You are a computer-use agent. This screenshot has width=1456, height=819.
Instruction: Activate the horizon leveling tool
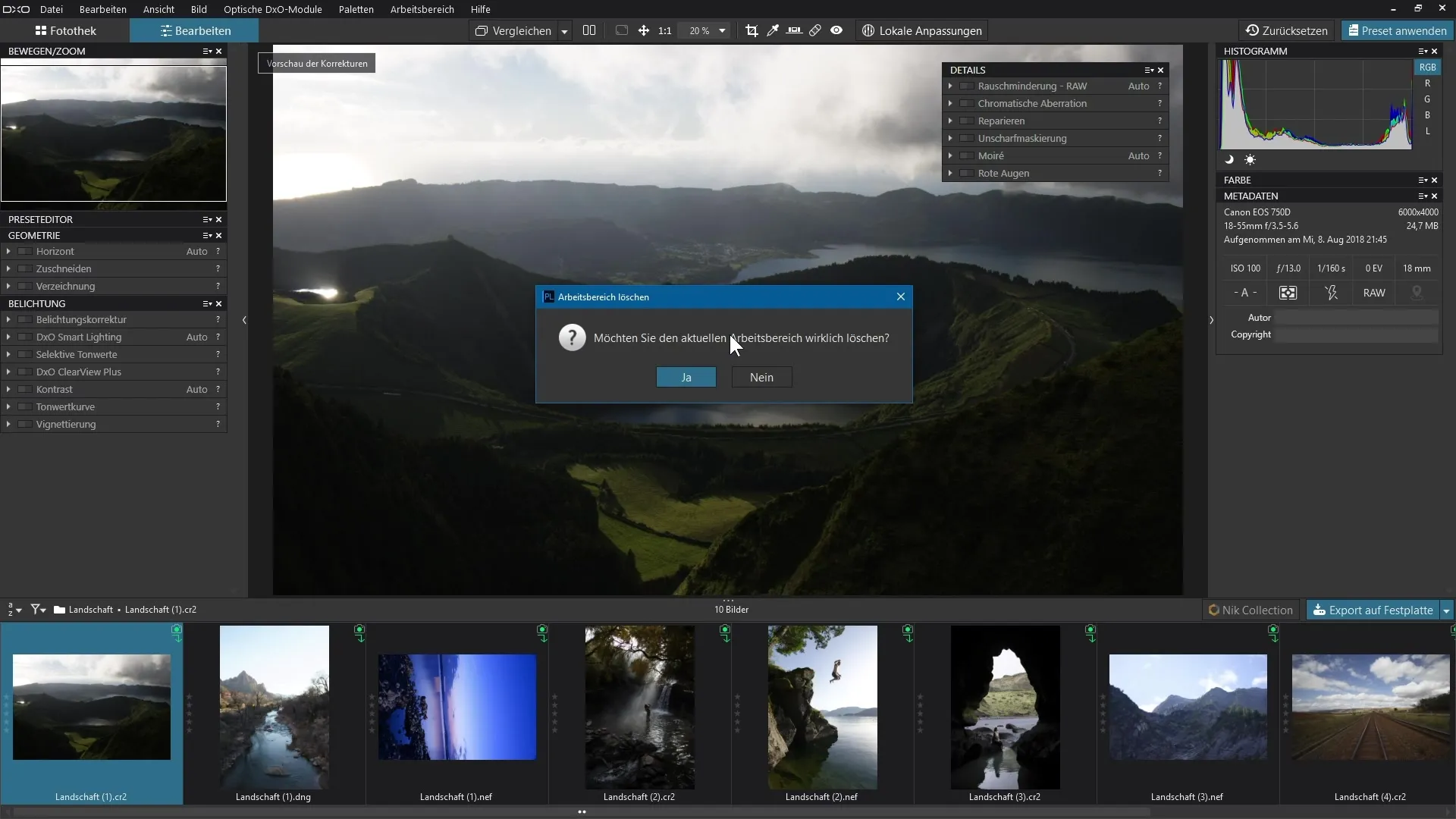[x=794, y=31]
